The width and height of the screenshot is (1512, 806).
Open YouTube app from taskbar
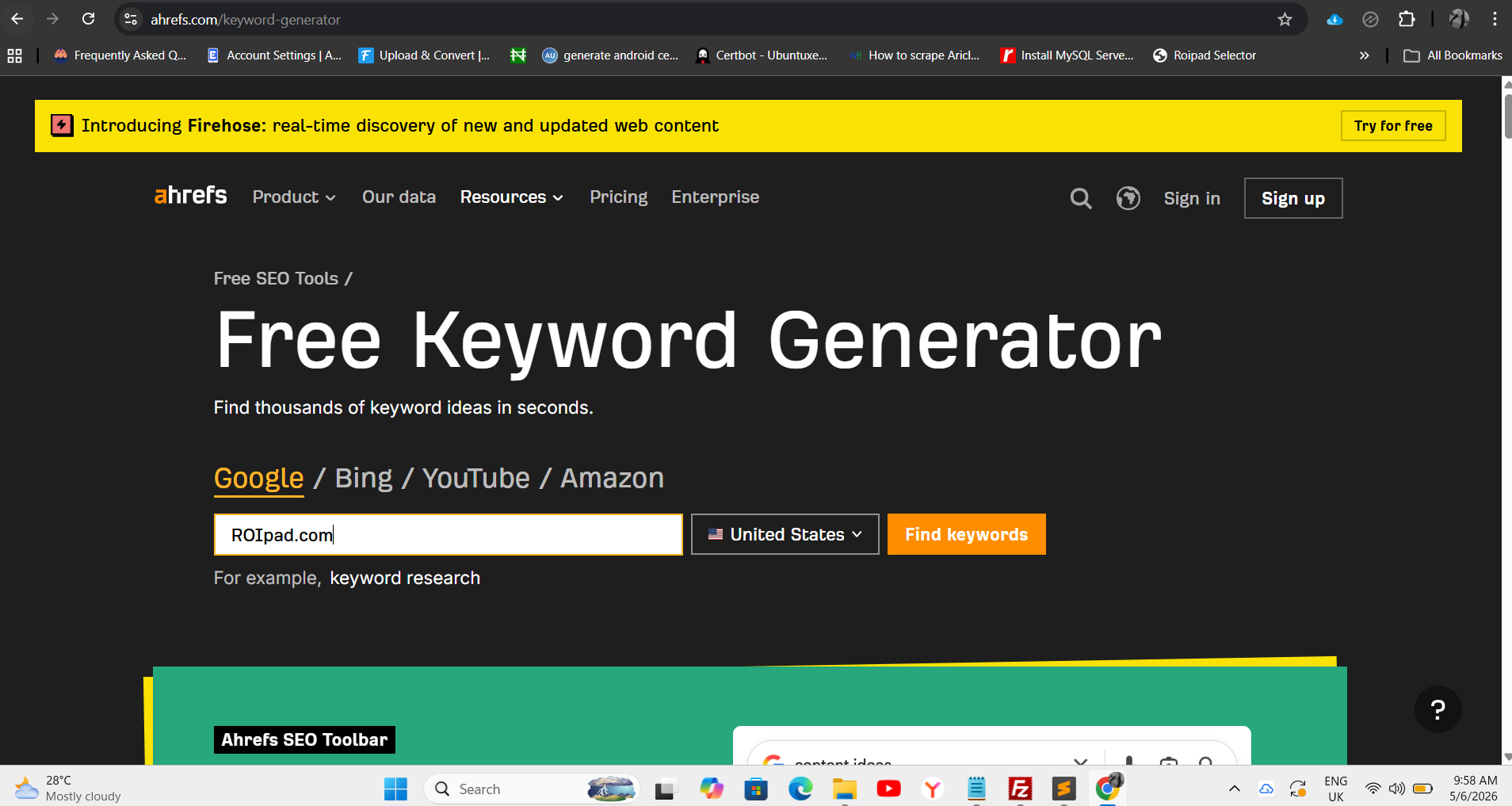[888, 789]
